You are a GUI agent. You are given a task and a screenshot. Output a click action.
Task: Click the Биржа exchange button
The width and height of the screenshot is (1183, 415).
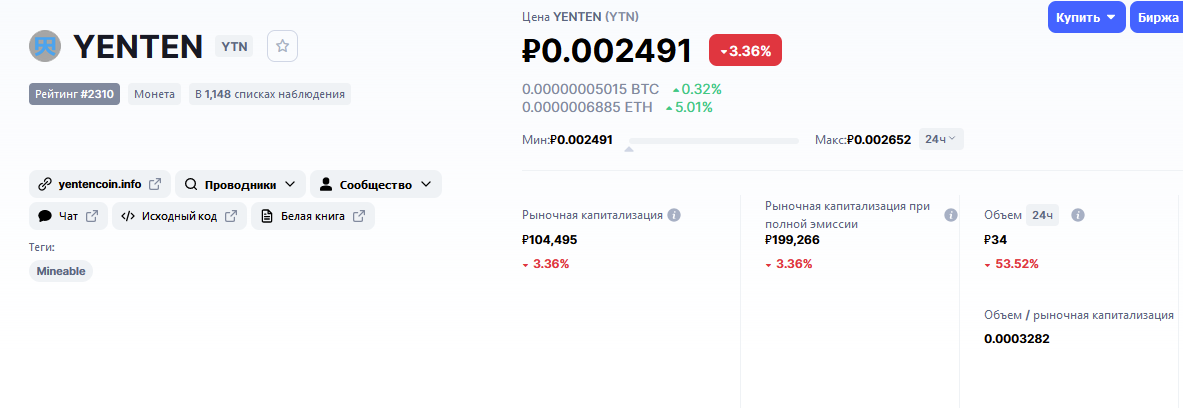coord(1157,17)
